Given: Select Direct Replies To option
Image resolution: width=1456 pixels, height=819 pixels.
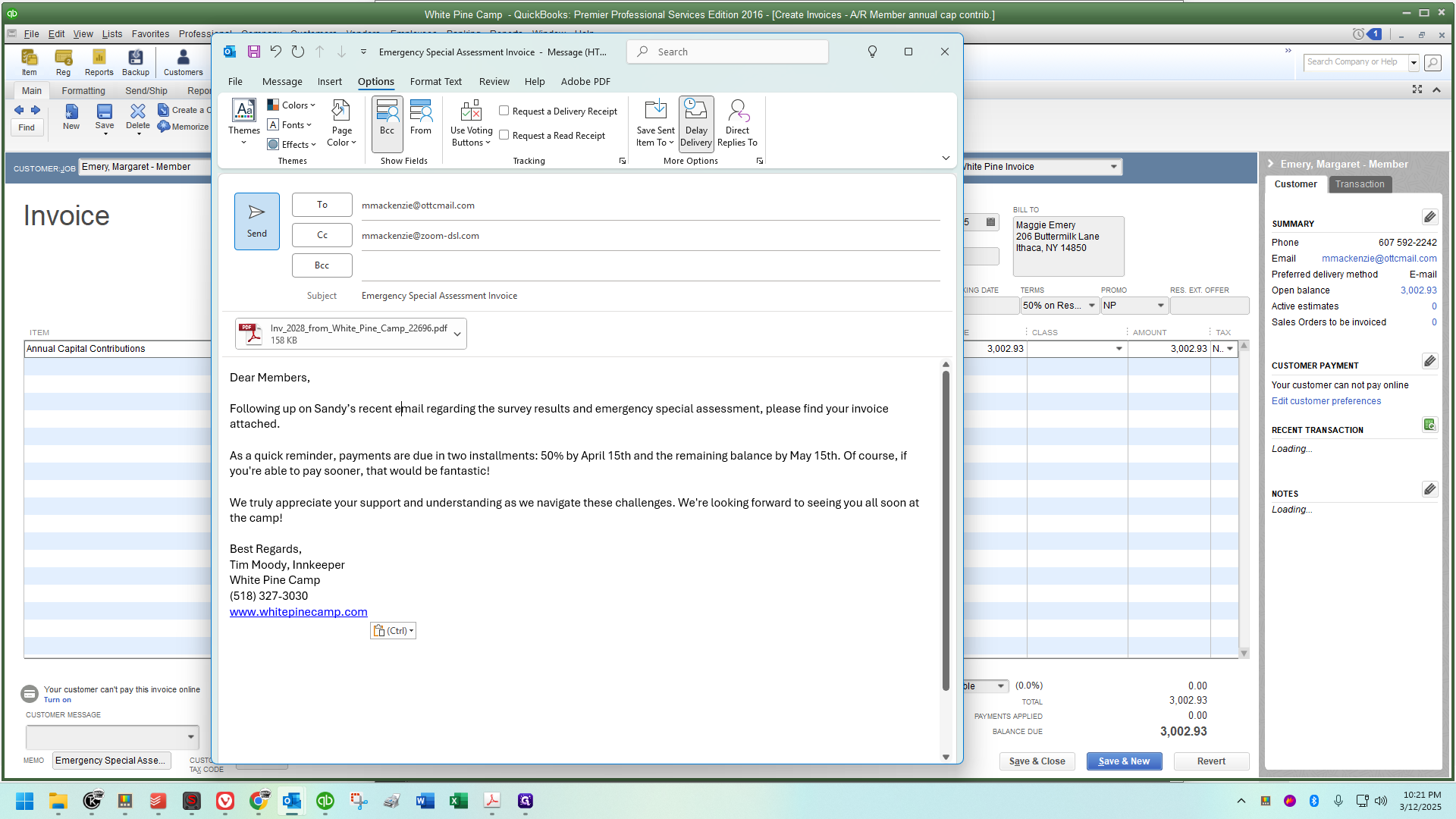Looking at the screenshot, I should [737, 122].
